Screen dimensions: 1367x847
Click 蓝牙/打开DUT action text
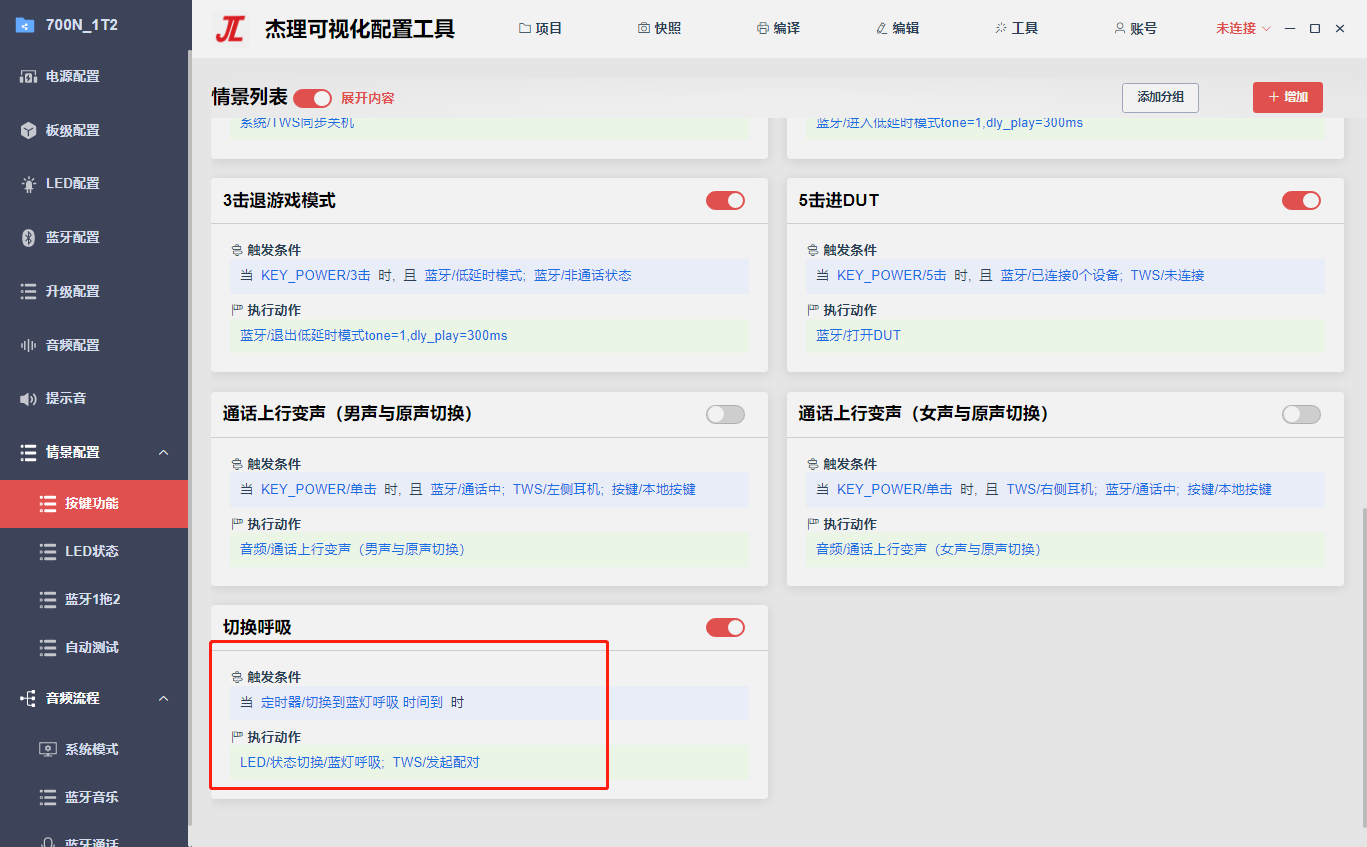click(859, 335)
